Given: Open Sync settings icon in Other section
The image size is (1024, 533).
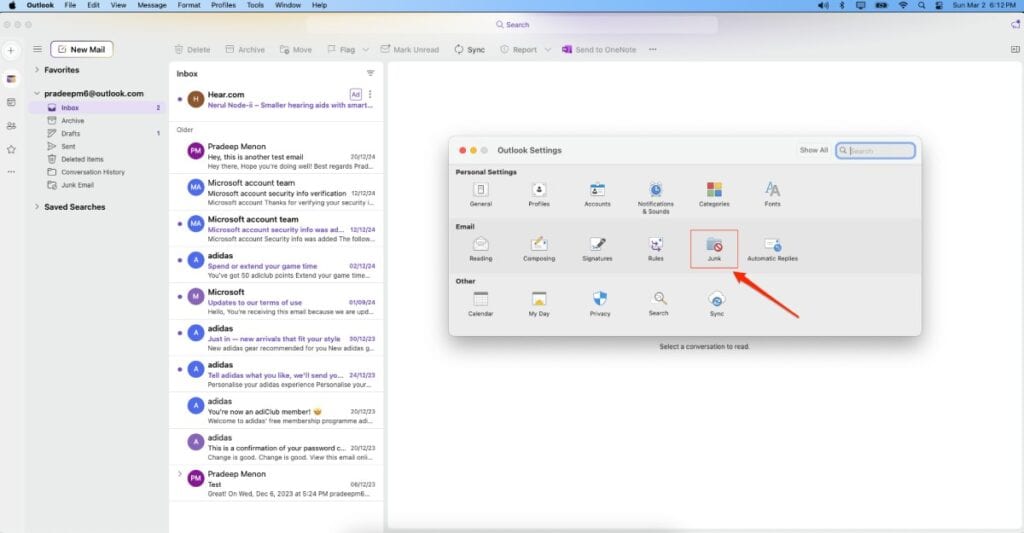Looking at the screenshot, I should [716, 304].
